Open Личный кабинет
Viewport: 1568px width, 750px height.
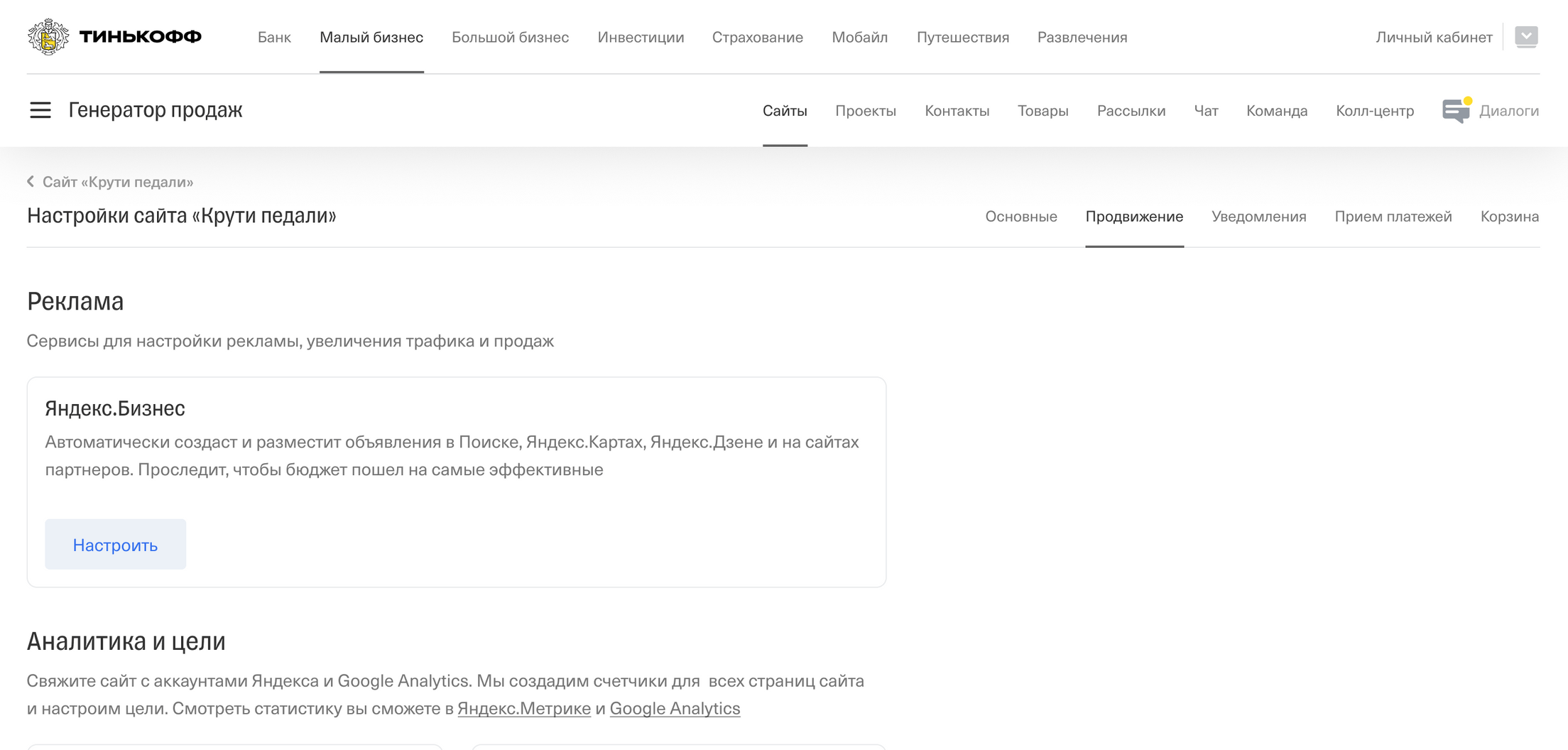tap(1434, 37)
